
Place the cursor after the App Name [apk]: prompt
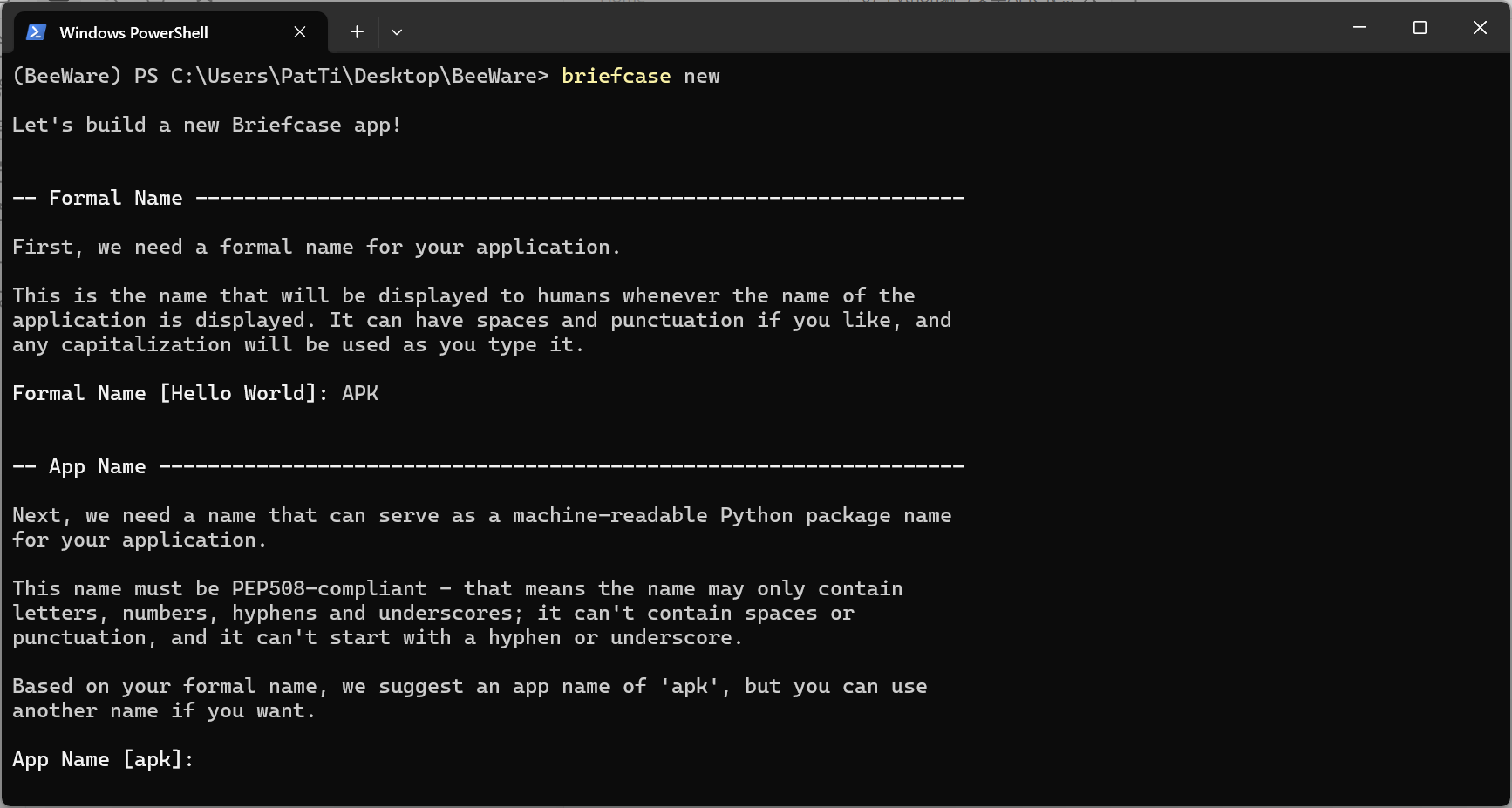click(206, 759)
